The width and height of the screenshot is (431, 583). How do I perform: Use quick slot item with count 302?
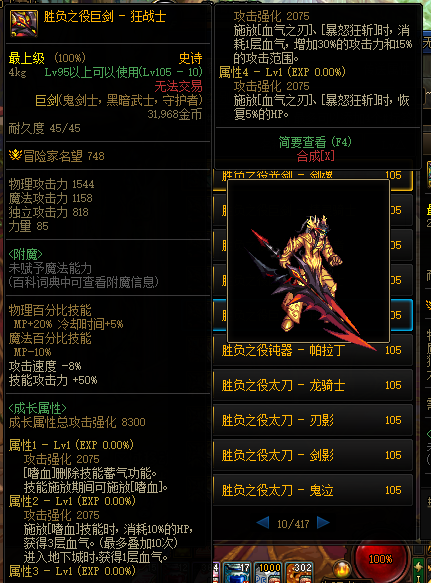point(298,573)
